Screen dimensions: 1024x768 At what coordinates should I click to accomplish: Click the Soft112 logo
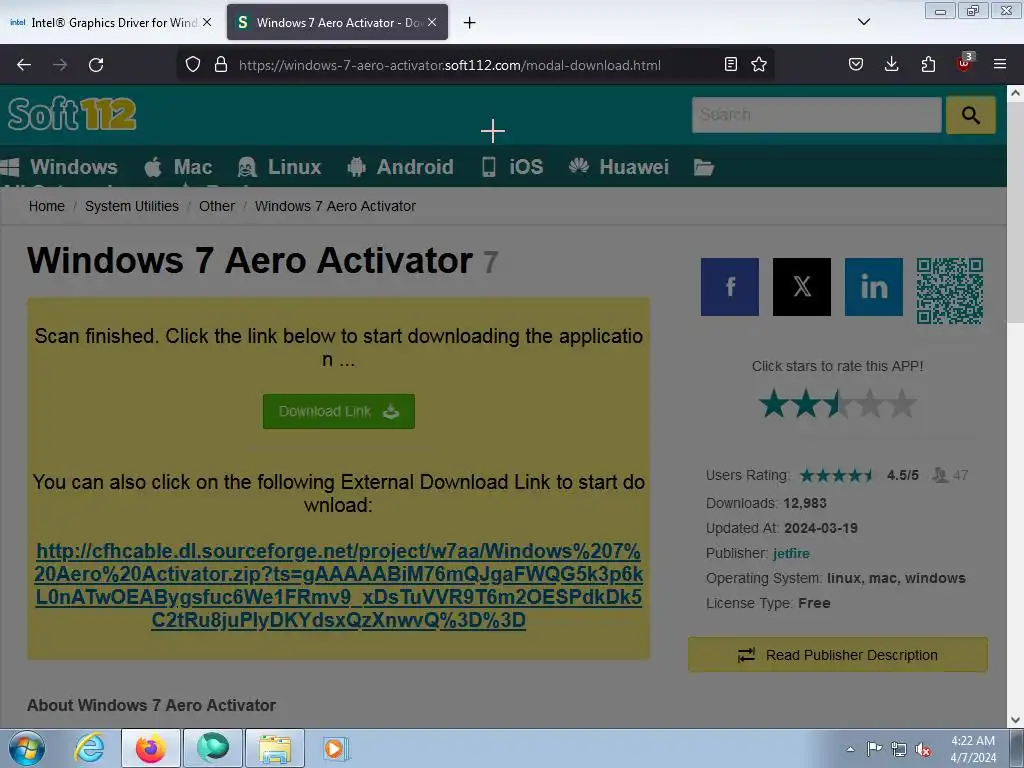click(x=72, y=115)
